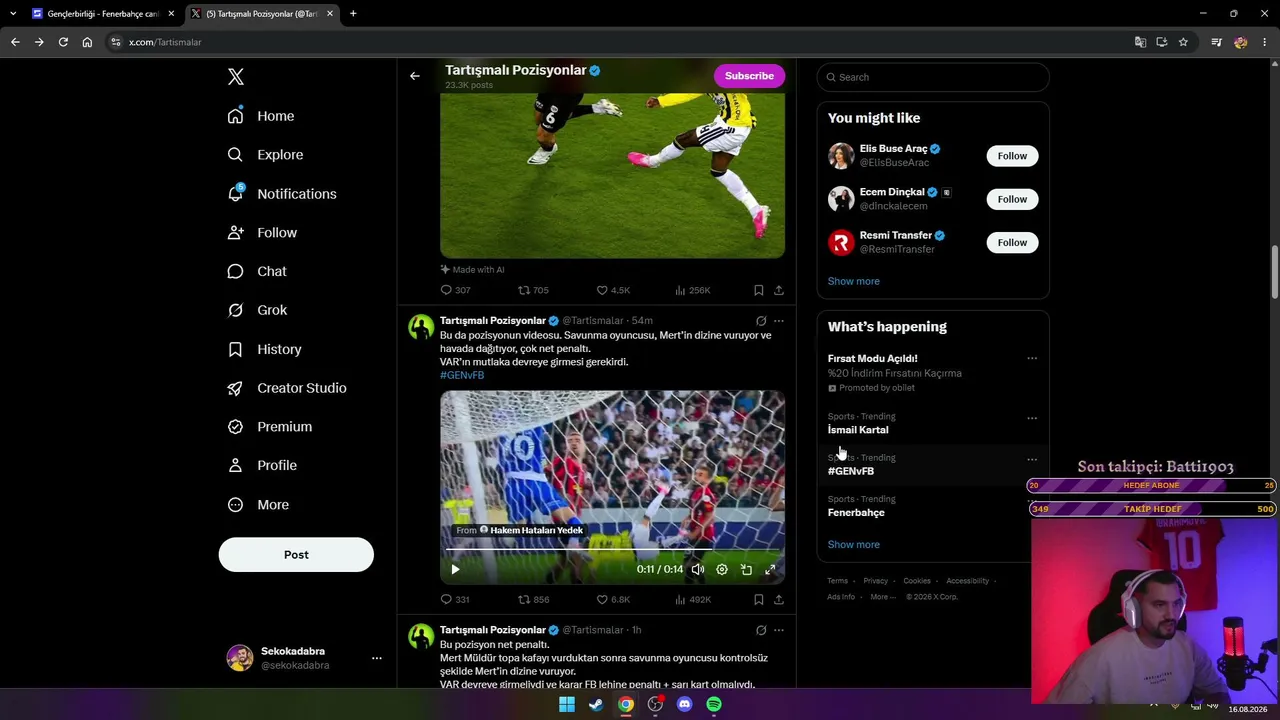Open the Chrome translate icon
The image size is (1280, 720).
coord(1140,42)
